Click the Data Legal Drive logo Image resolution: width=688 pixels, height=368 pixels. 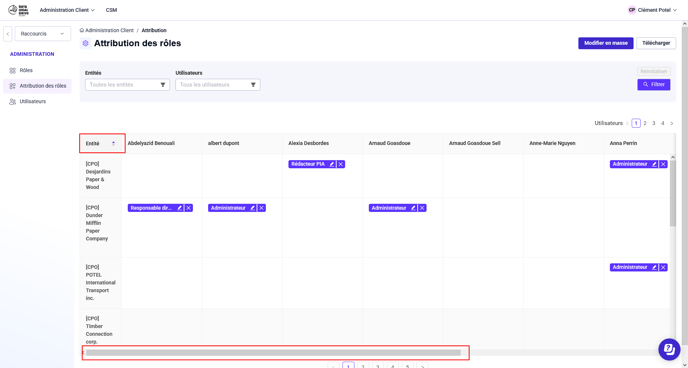[x=18, y=10]
